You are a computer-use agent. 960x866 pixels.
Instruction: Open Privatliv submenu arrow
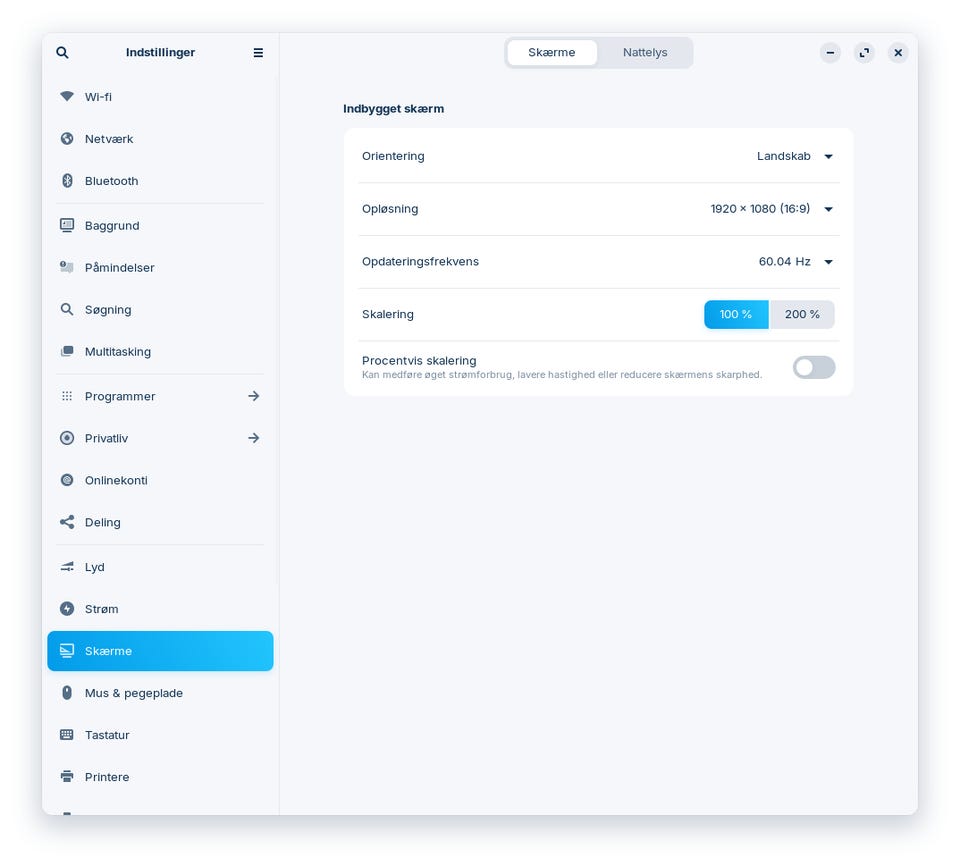253,438
